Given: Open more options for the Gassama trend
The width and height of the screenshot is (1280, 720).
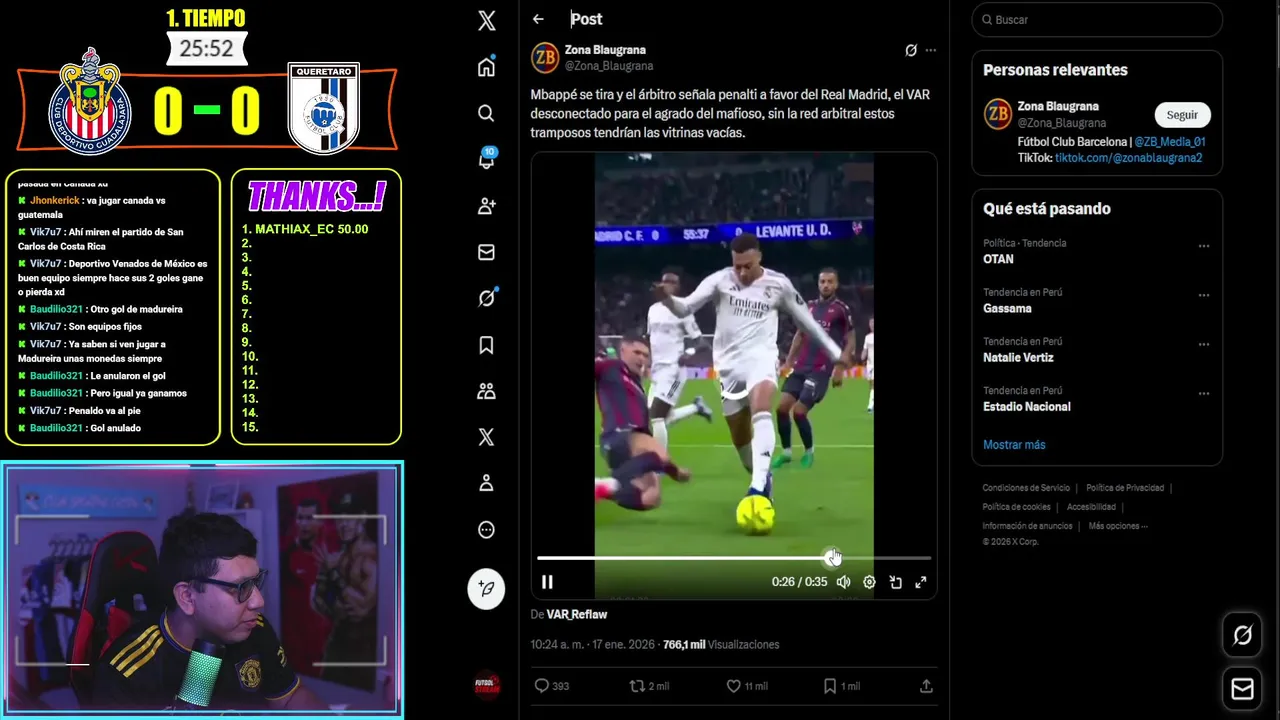Looking at the screenshot, I should 1204,296.
